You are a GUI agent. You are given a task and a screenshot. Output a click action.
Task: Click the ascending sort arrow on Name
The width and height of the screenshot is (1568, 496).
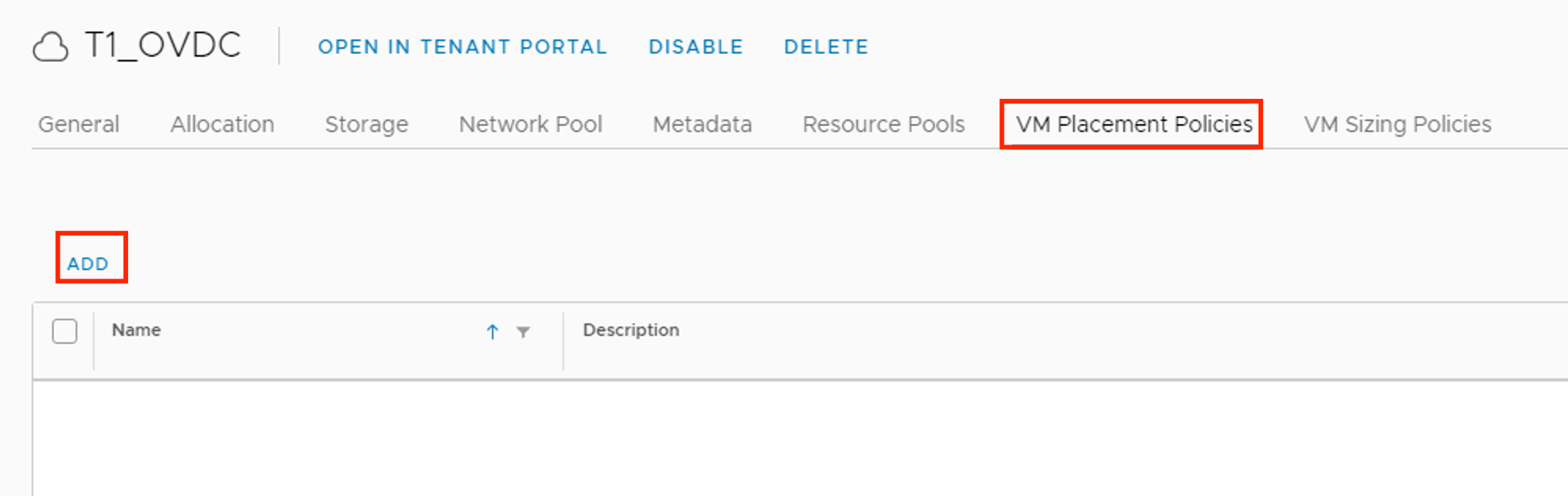493,332
